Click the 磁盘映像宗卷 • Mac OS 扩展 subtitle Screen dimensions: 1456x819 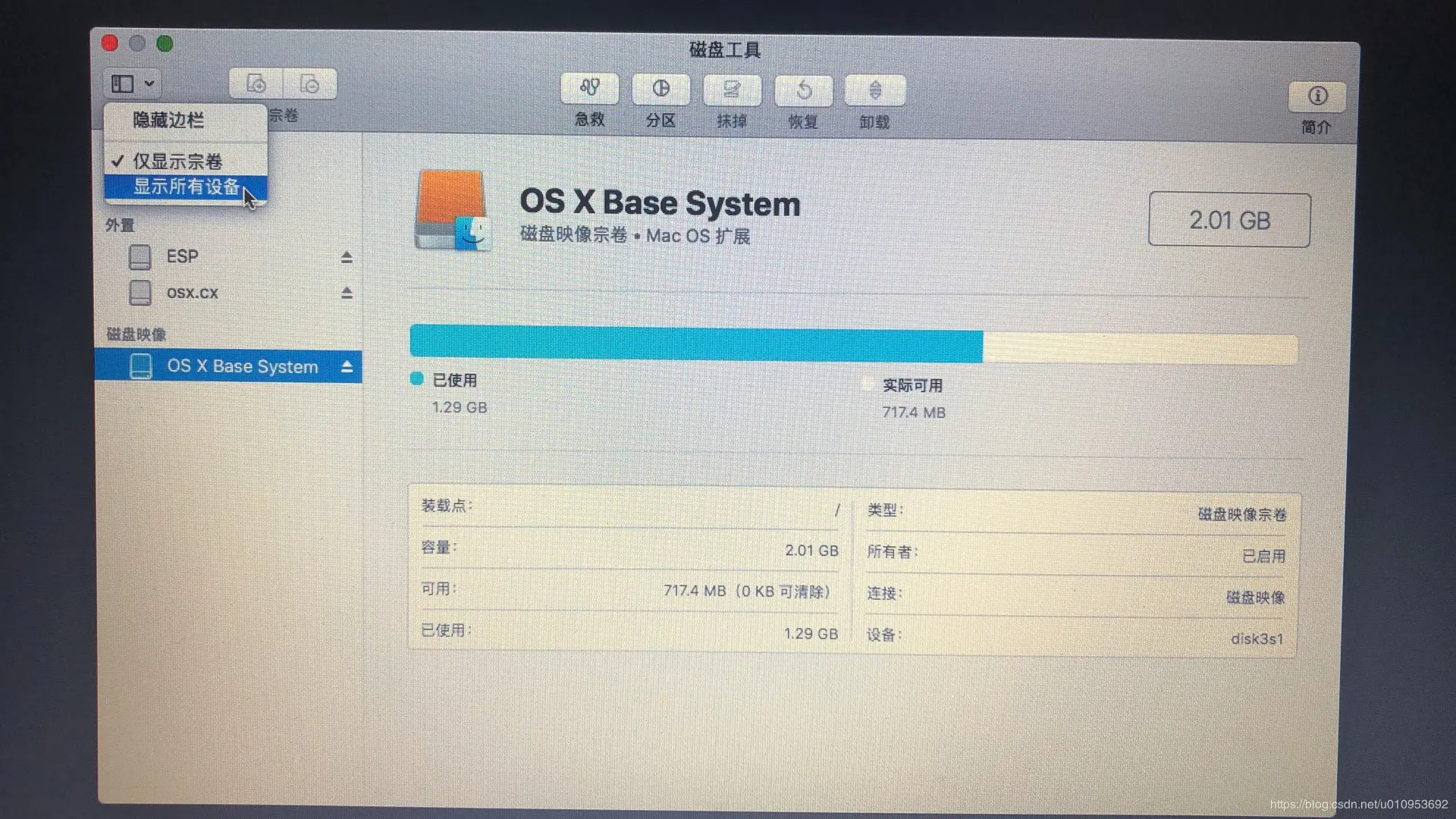click(x=635, y=235)
